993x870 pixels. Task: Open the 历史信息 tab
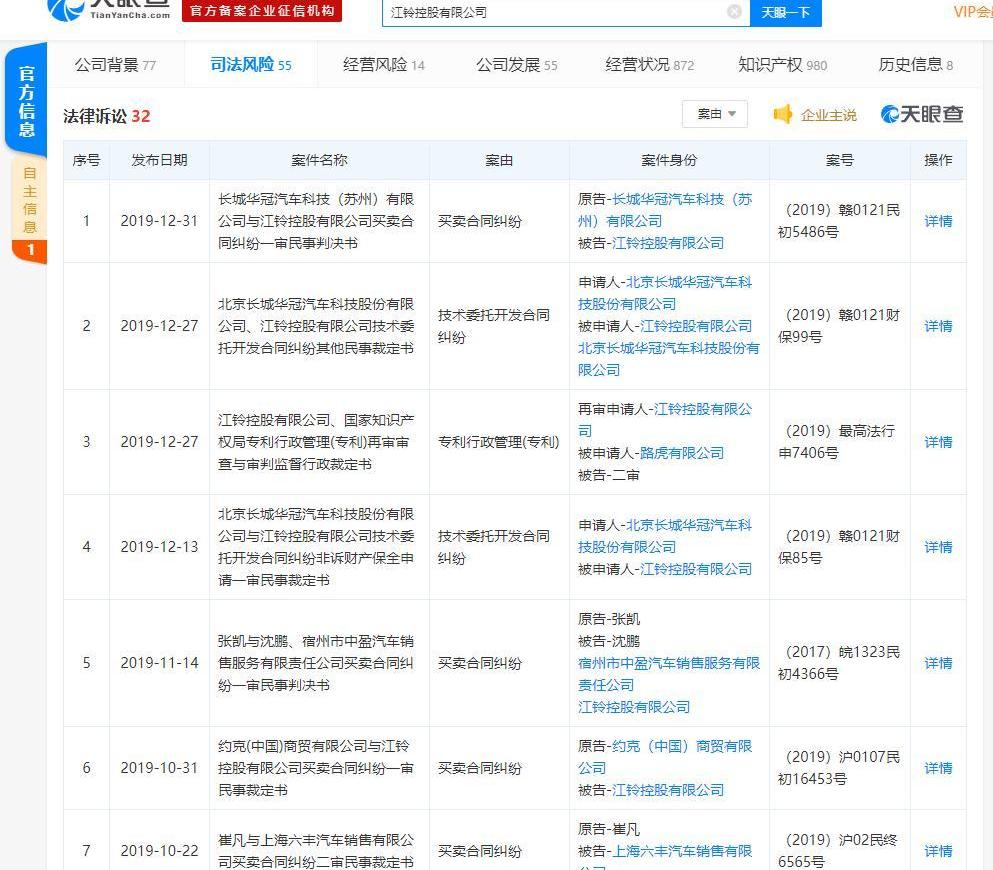915,65
